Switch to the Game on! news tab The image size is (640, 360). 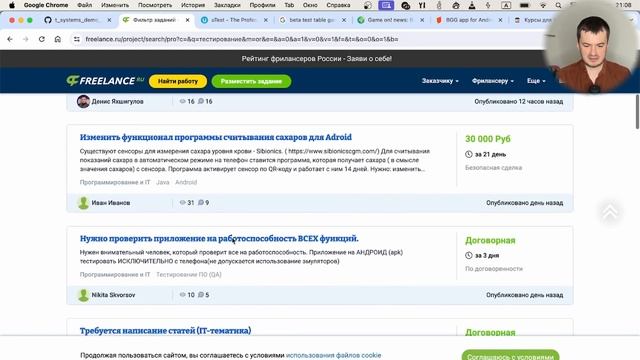click(390, 20)
